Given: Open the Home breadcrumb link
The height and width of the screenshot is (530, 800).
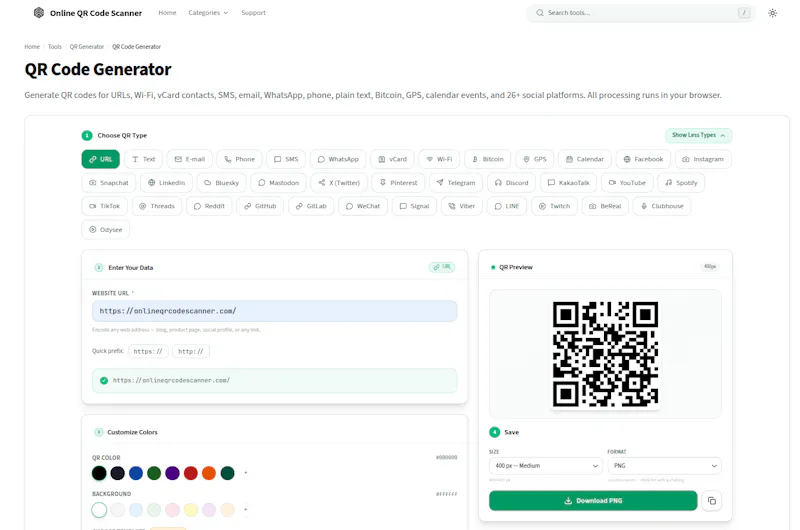Looking at the screenshot, I should tap(32, 46).
